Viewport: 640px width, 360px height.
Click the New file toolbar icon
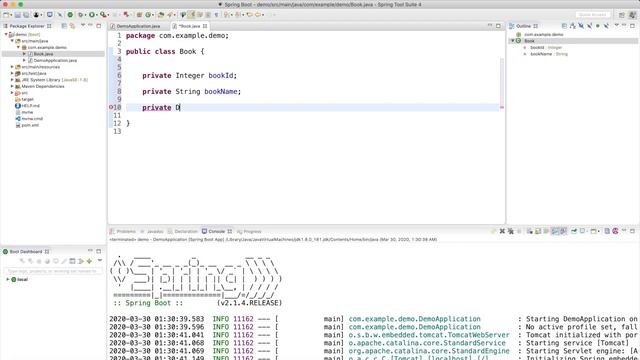click(x=6, y=15)
